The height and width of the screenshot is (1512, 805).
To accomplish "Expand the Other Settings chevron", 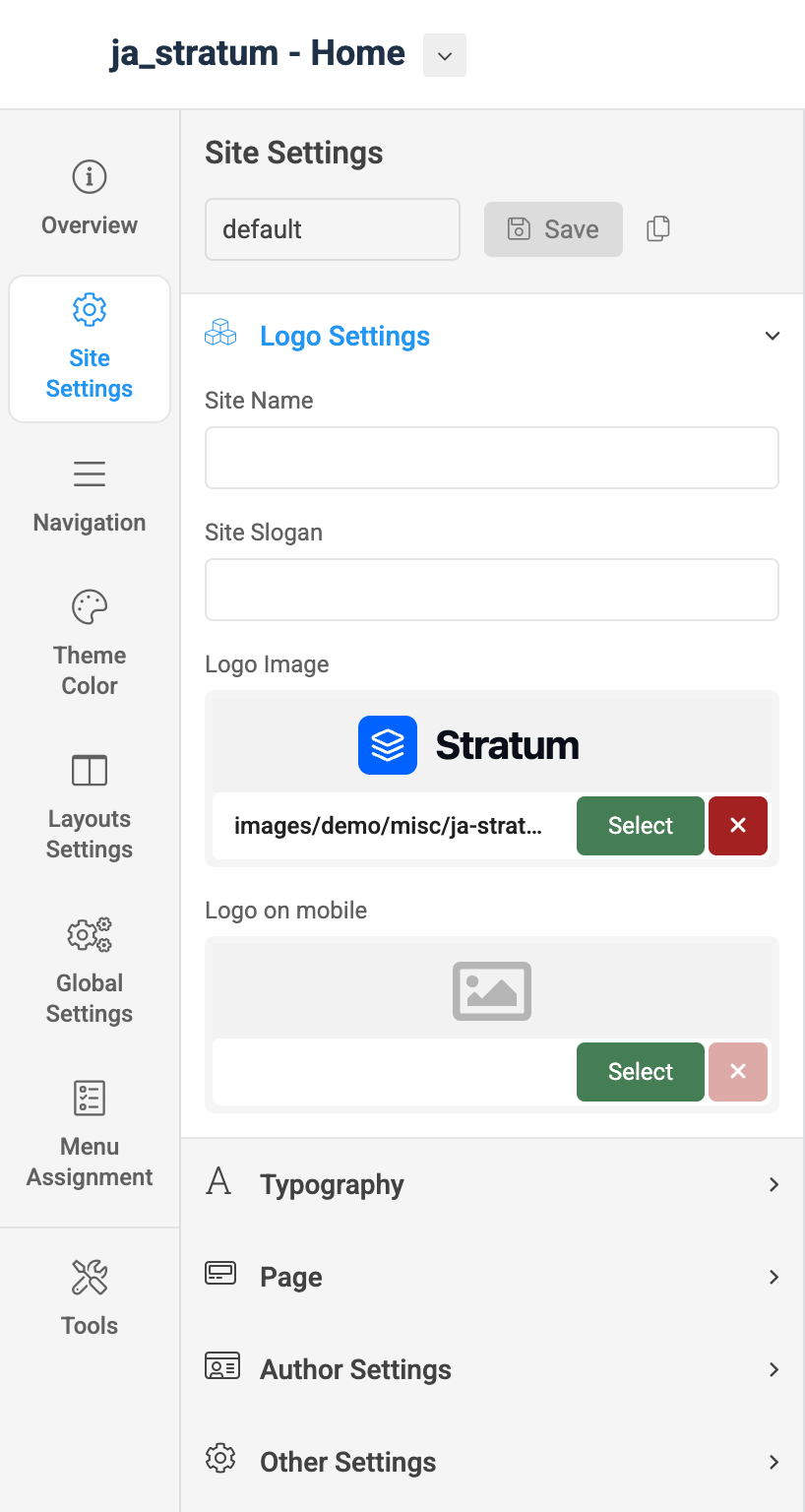I will pyautogui.click(x=774, y=1462).
